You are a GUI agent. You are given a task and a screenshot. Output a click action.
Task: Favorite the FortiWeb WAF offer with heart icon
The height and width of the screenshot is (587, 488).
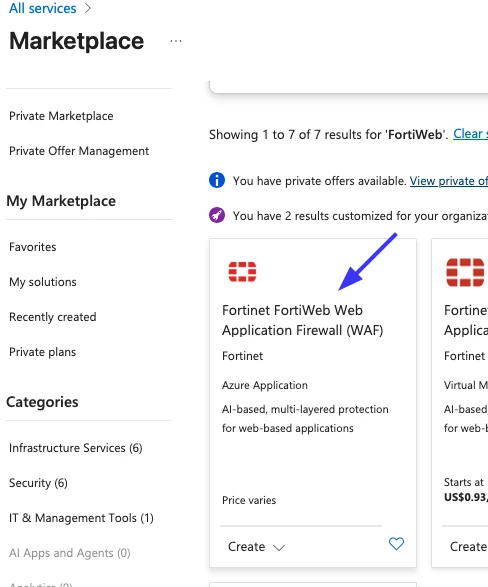coord(396,544)
